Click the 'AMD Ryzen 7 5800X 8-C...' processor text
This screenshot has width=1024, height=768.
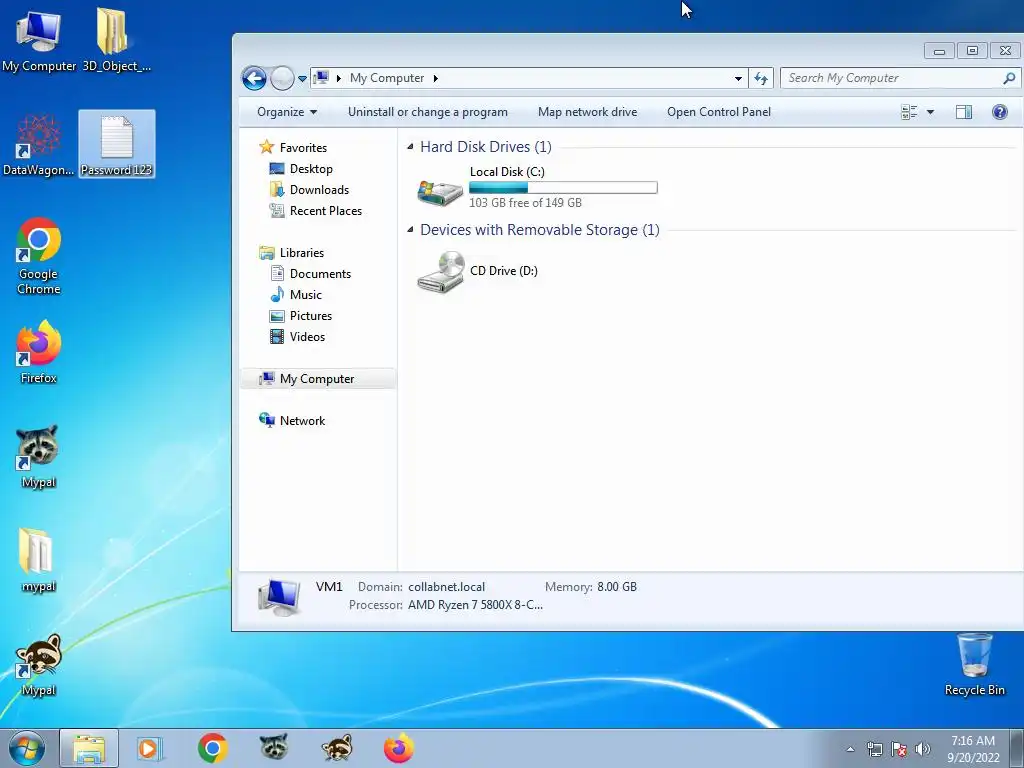pos(475,605)
